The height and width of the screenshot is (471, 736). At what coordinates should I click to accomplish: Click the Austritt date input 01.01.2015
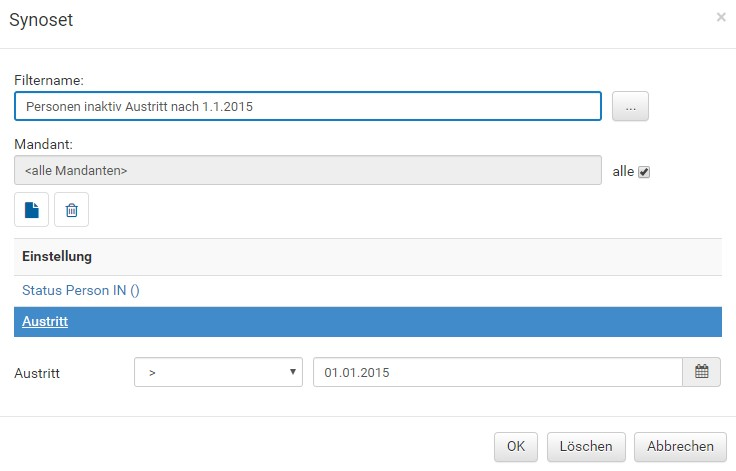pos(497,372)
